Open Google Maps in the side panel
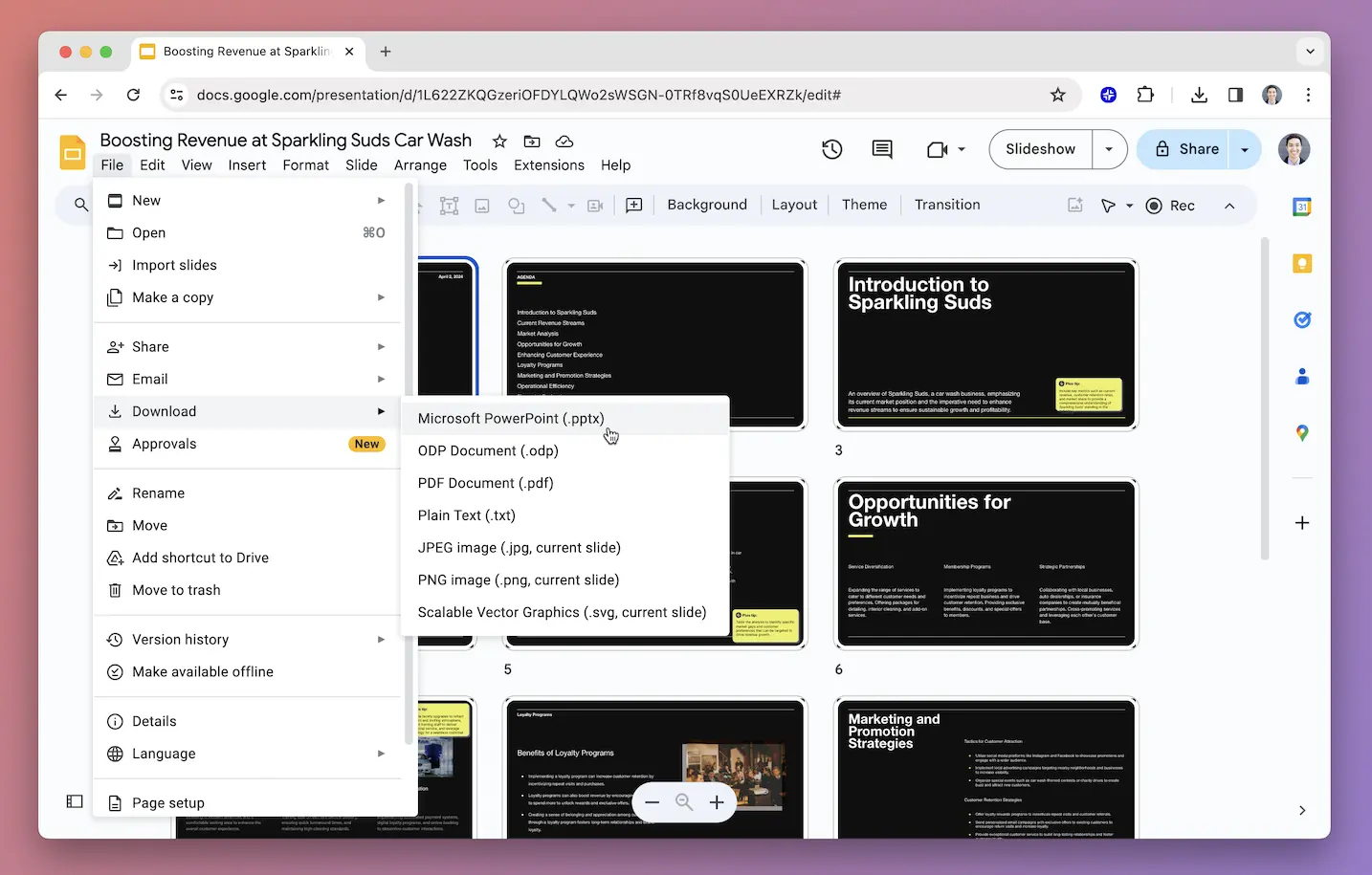 coord(1301,432)
